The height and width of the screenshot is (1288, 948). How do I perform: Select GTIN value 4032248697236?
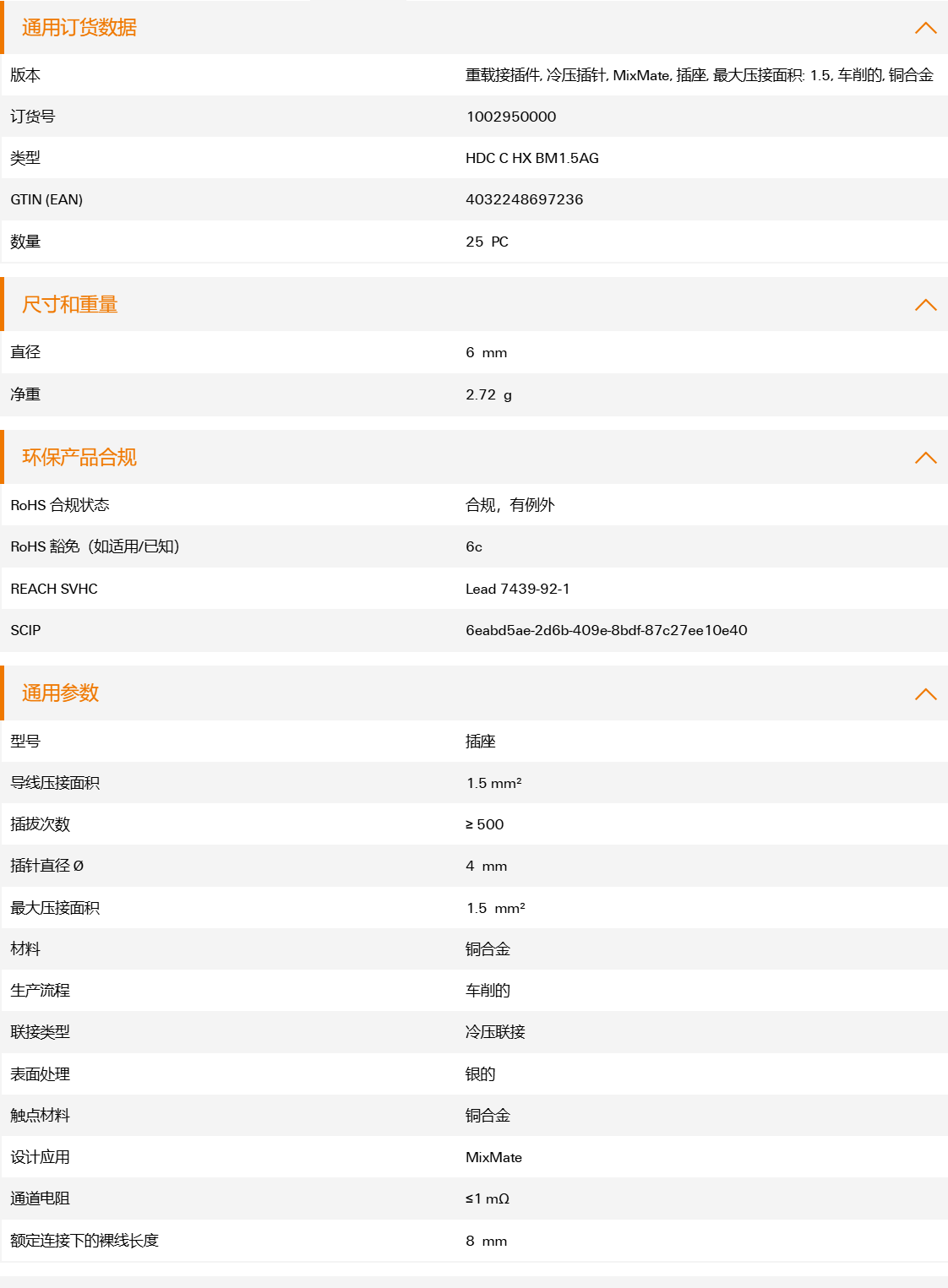tap(525, 199)
